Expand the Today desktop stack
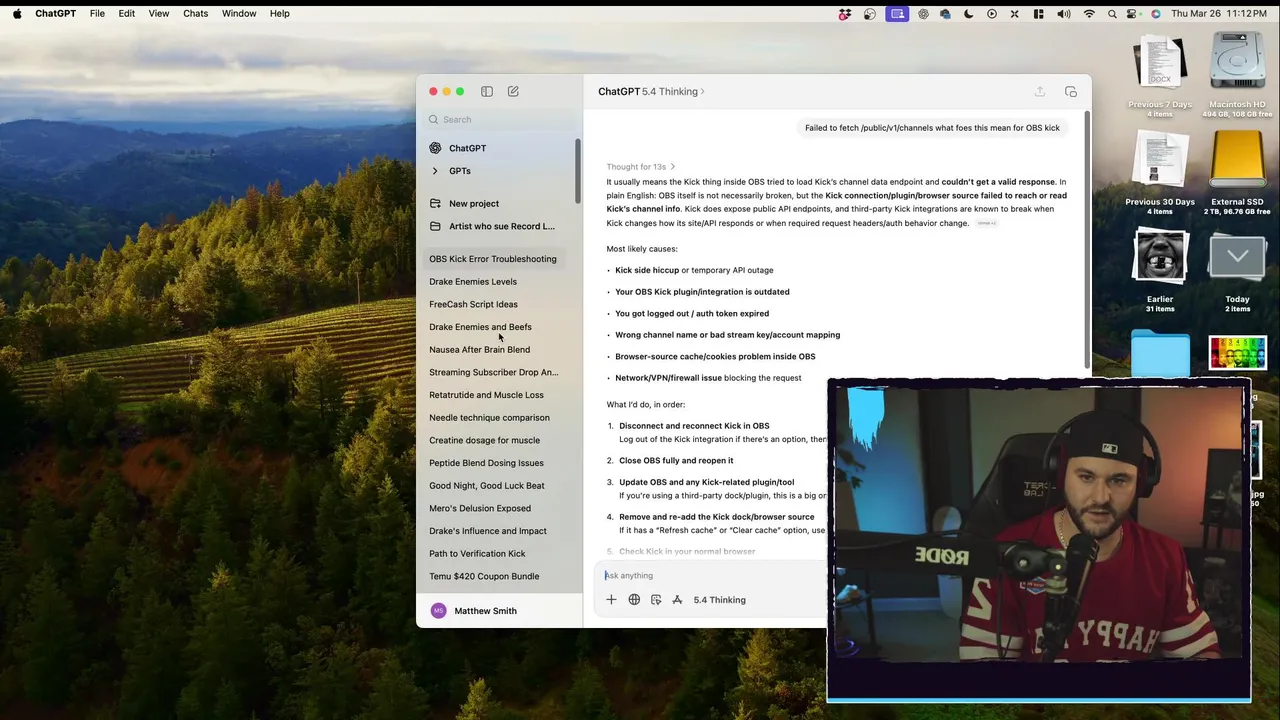Viewport: 1280px width, 720px height. pyautogui.click(x=1238, y=258)
